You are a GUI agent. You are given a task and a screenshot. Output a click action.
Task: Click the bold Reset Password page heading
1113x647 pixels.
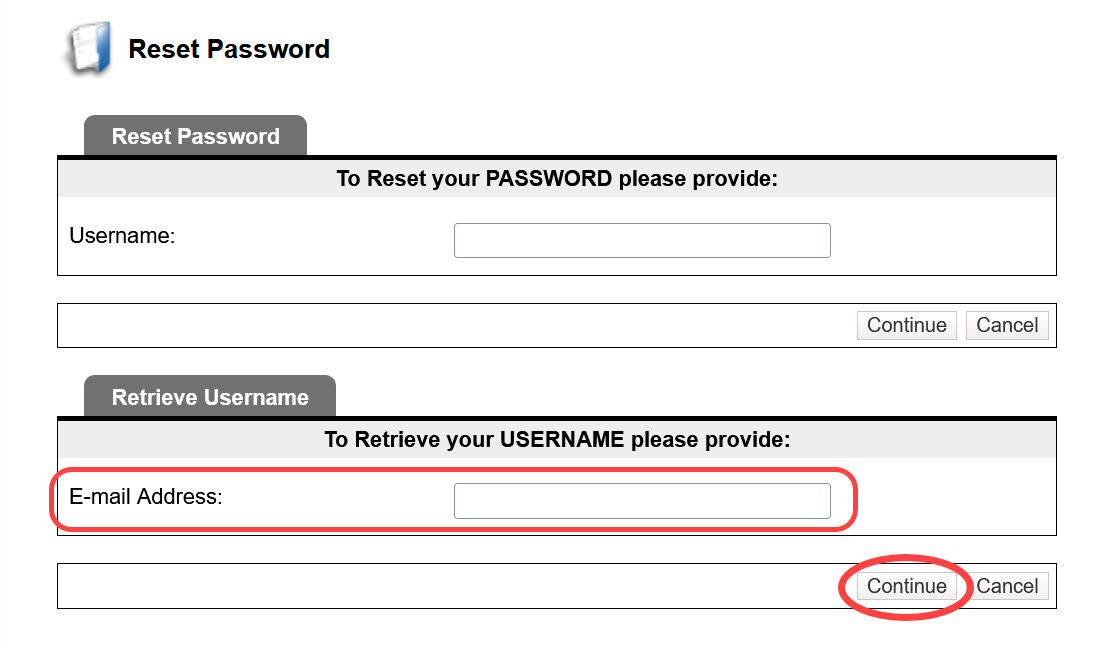click(x=229, y=49)
